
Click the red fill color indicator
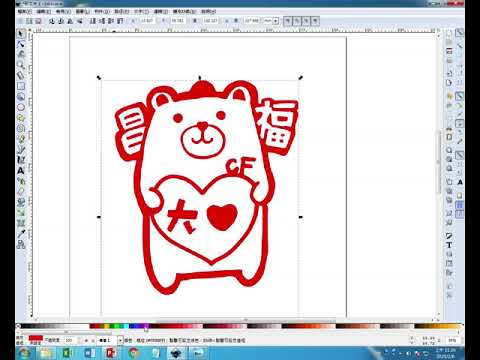point(36,338)
